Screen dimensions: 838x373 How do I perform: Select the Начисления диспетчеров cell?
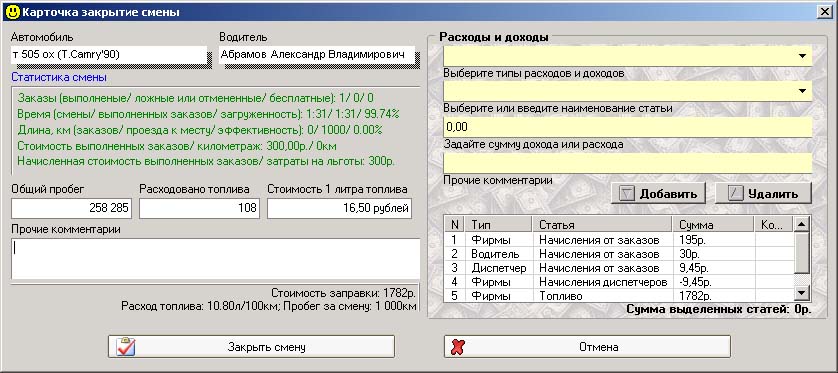(603, 282)
